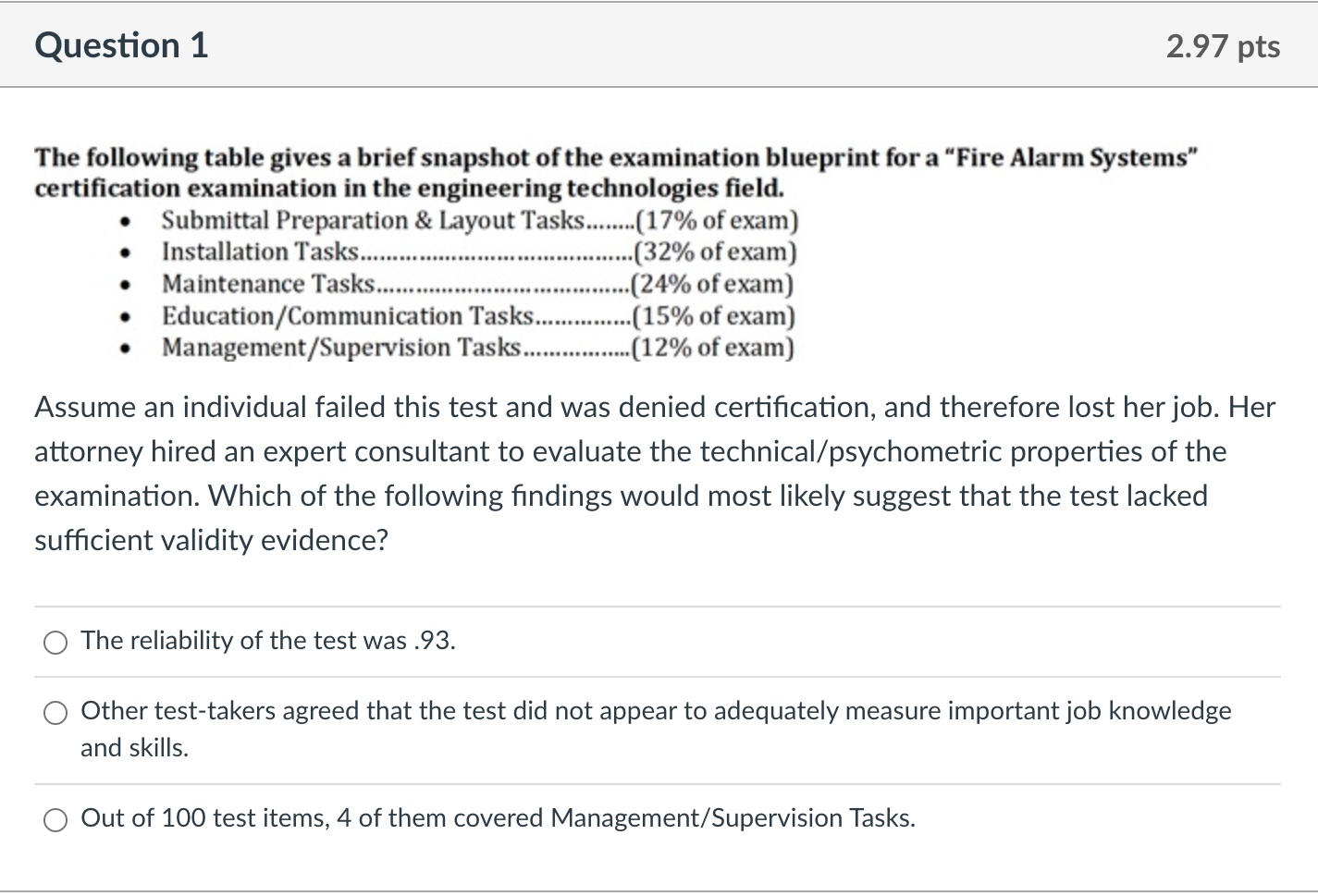
Task: Click the answer label 'Out of 100 test items'
Action: [x=498, y=818]
